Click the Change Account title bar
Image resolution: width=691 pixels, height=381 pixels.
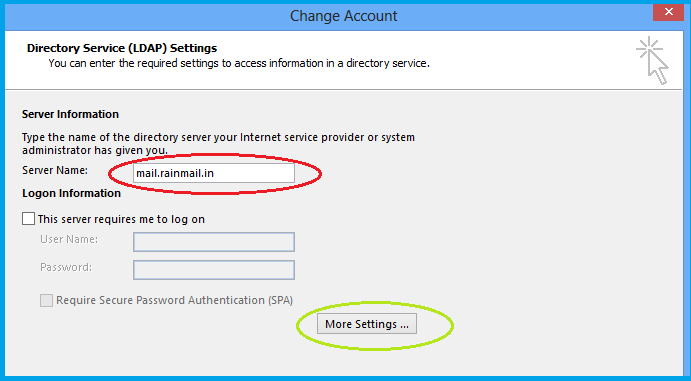(x=343, y=16)
